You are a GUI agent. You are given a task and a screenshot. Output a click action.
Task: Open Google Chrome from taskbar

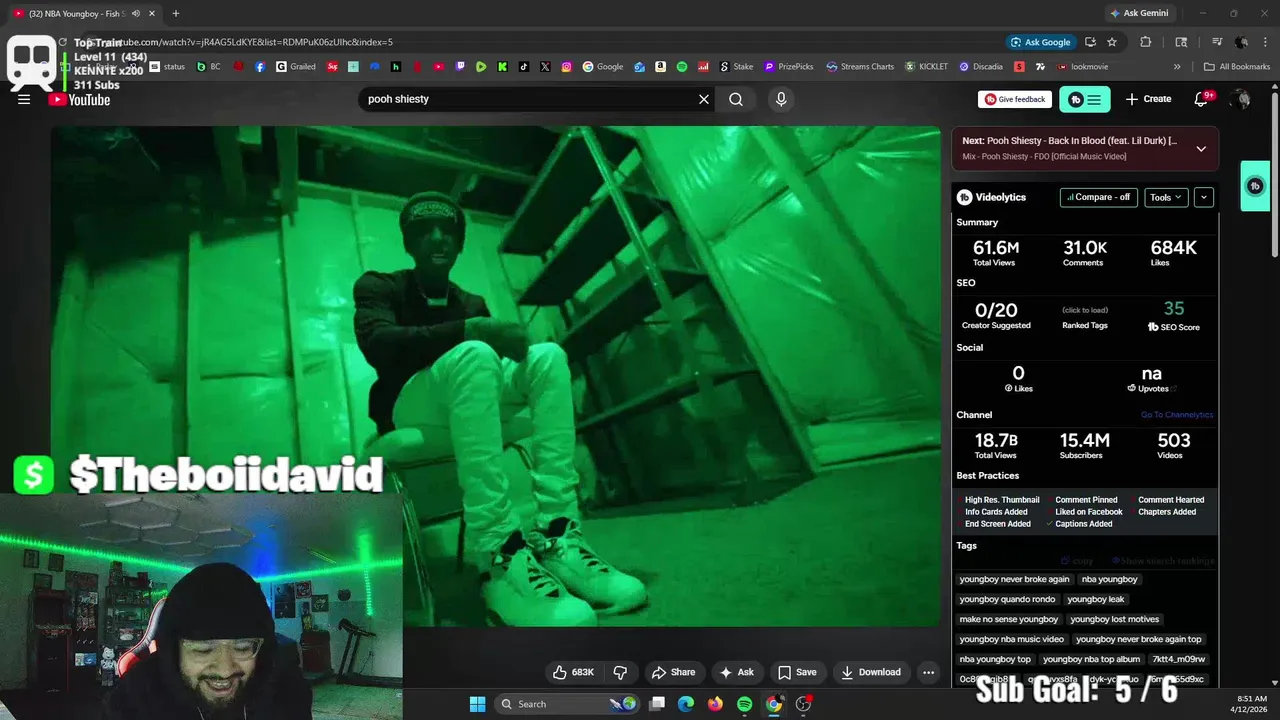773,704
